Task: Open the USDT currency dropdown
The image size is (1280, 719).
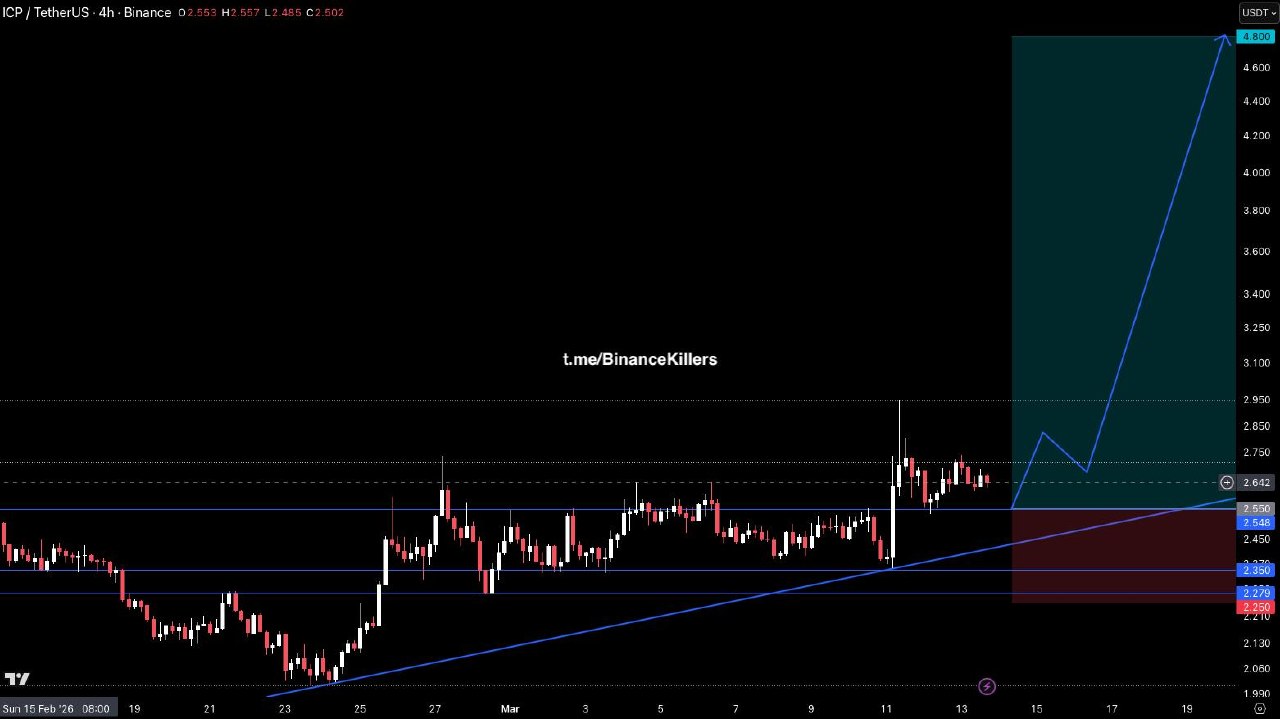Action: (1258, 13)
